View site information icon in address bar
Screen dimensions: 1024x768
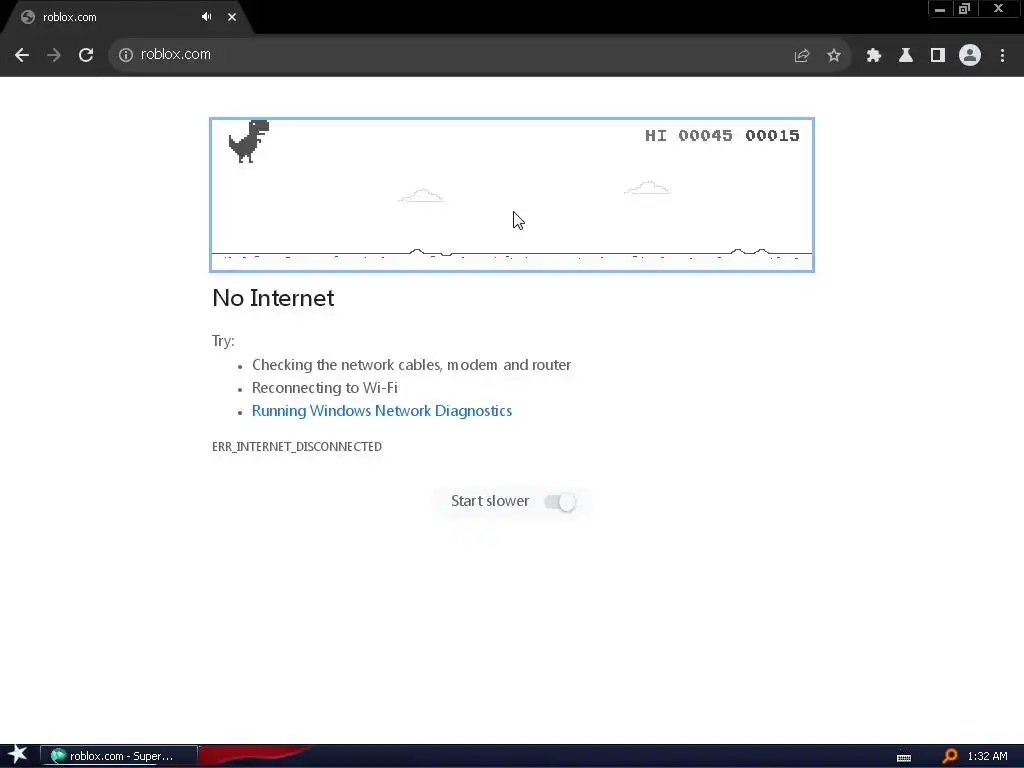(x=125, y=55)
